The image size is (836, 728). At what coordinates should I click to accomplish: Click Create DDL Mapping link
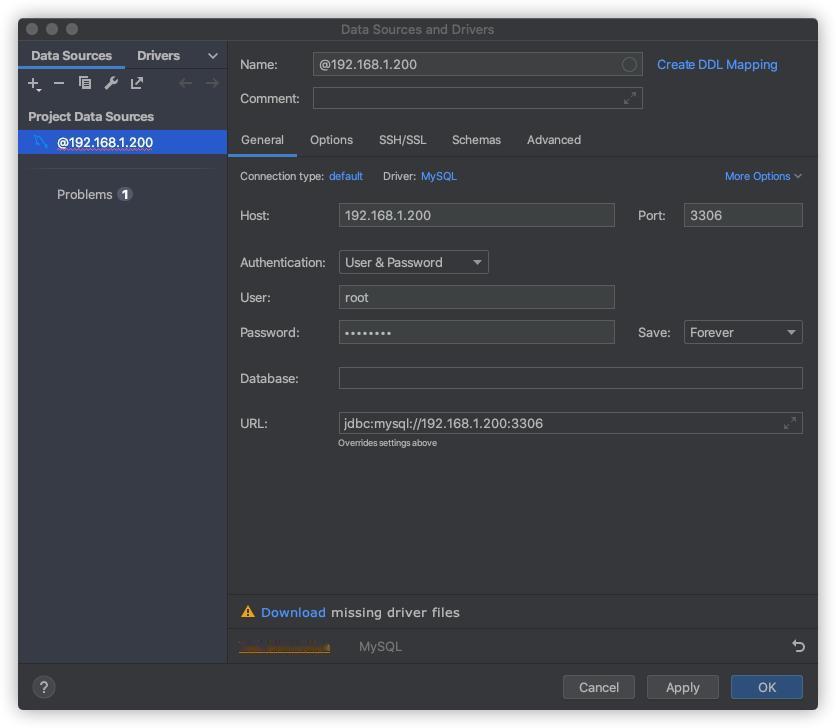(717, 65)
